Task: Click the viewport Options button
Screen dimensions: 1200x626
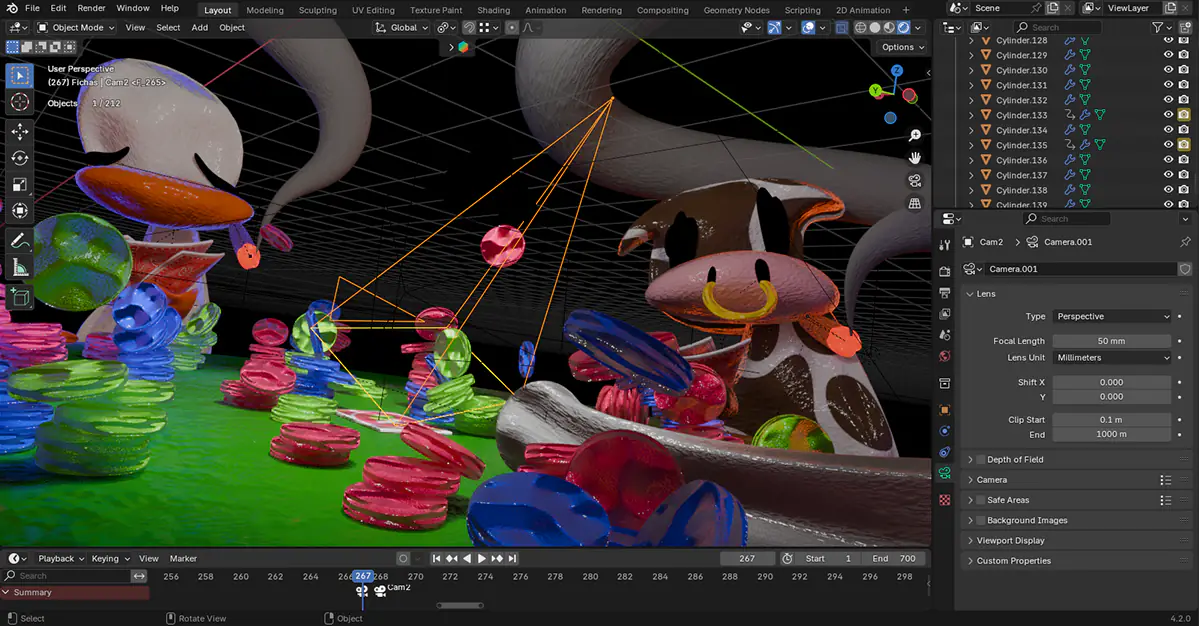Action: [901, 47]
